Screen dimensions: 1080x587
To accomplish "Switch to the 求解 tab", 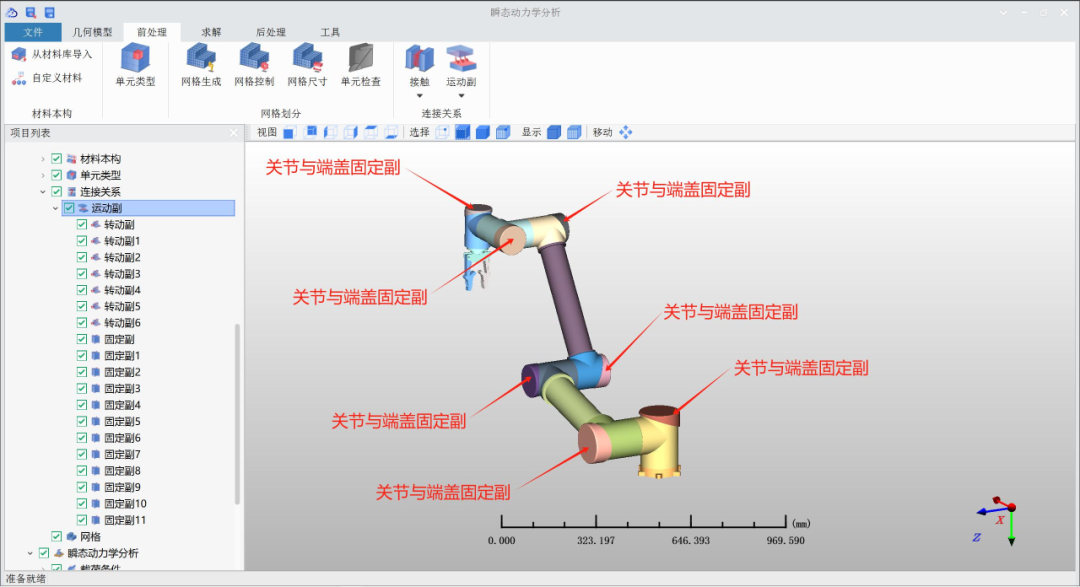I will click(x=211, y=32).
